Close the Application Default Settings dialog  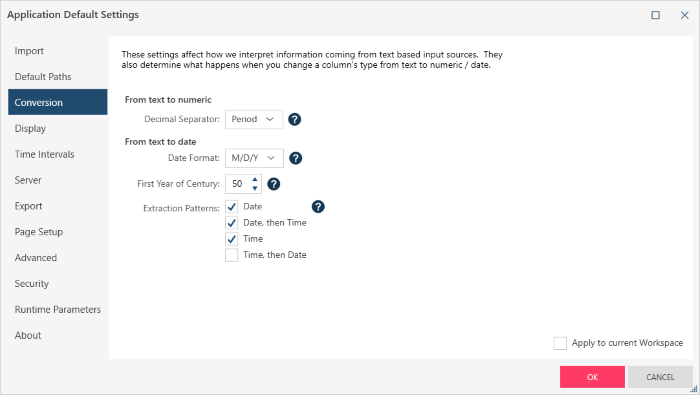point(684,15)
